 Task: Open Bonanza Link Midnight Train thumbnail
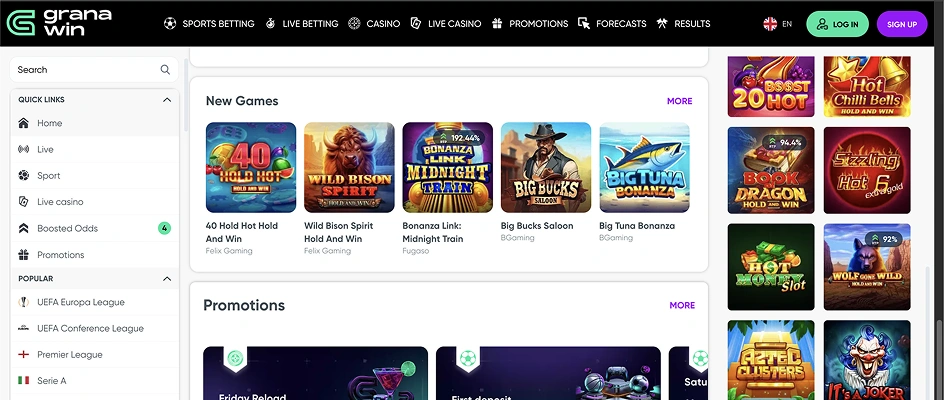coord(447,167)
